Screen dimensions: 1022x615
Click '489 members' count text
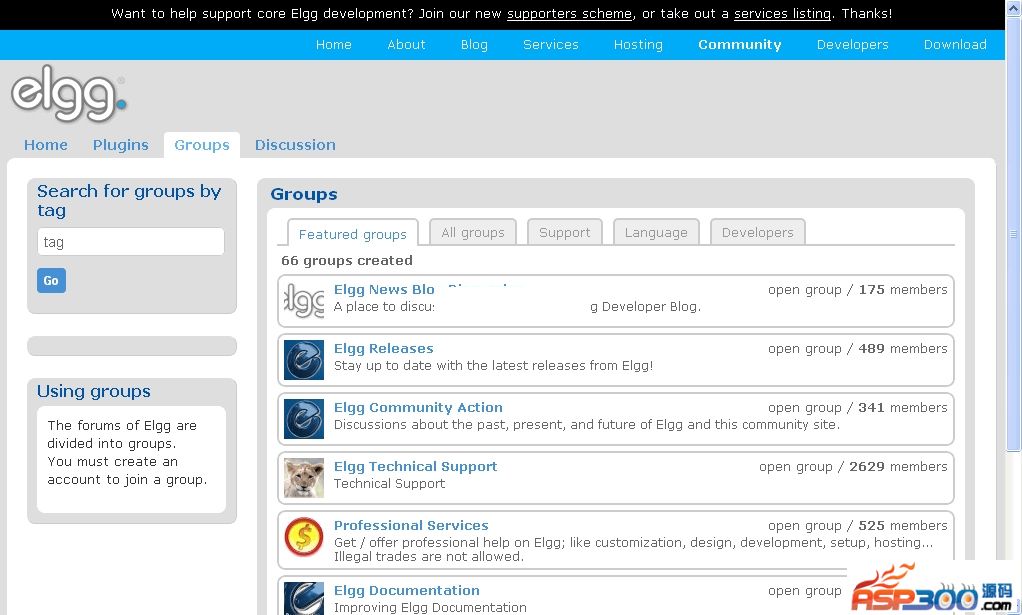coord(903,349)
